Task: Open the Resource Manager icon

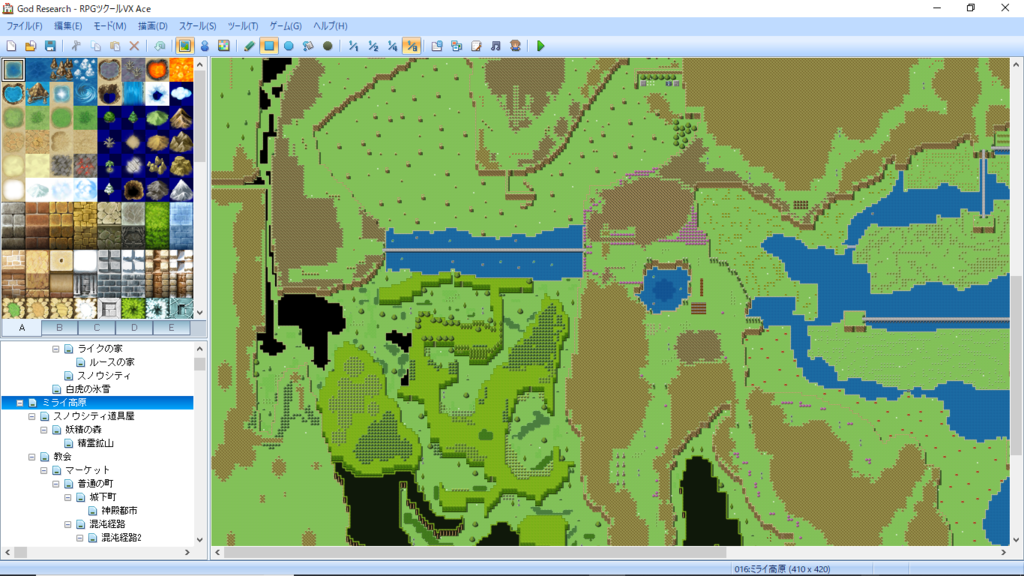Action: (456, 46)
